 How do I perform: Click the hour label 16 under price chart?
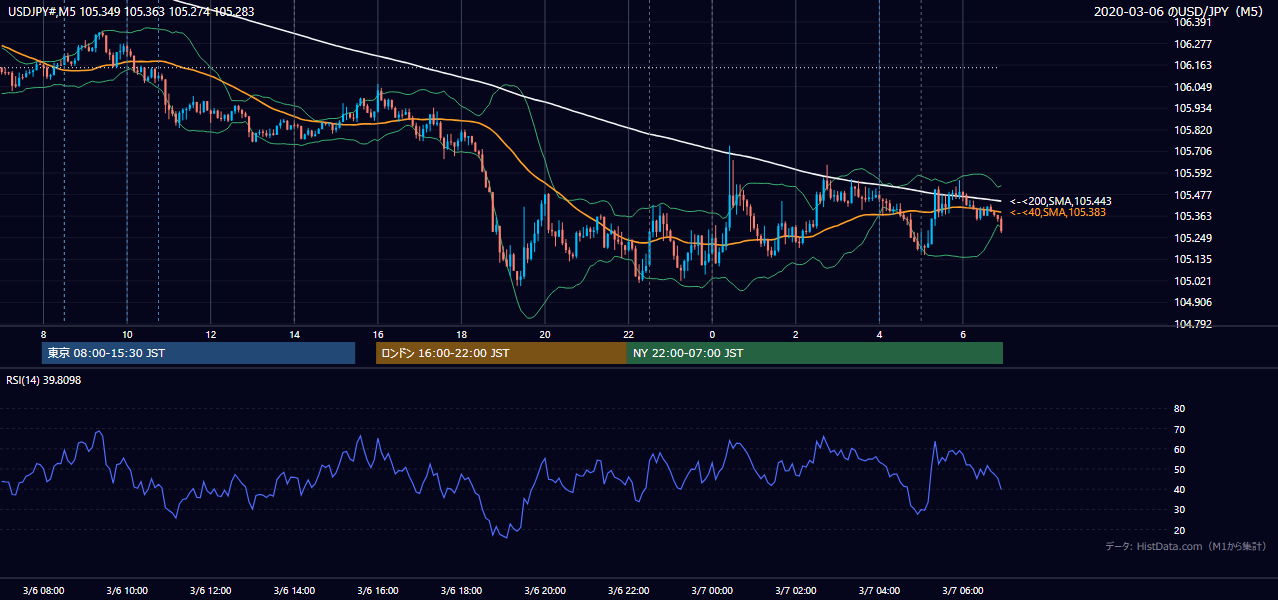[378, 334]
